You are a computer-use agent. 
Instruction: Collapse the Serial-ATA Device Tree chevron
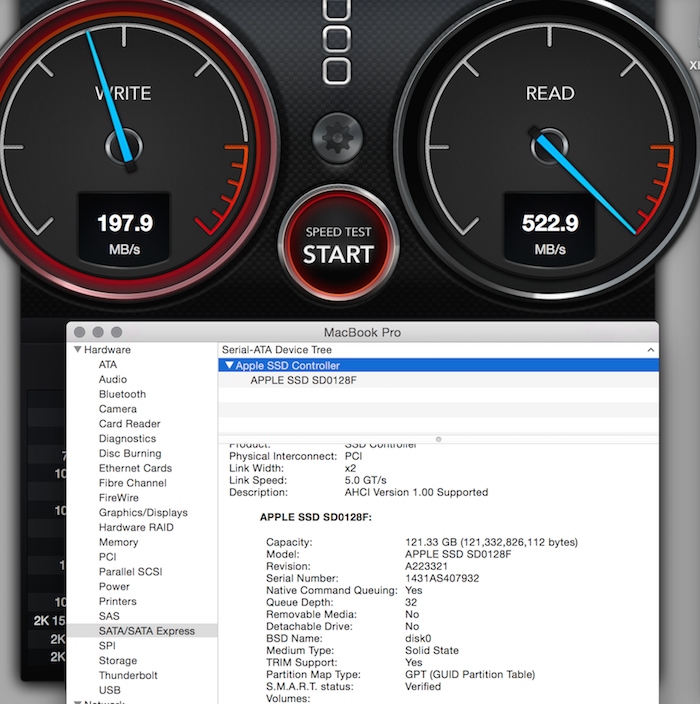(651, 350)
